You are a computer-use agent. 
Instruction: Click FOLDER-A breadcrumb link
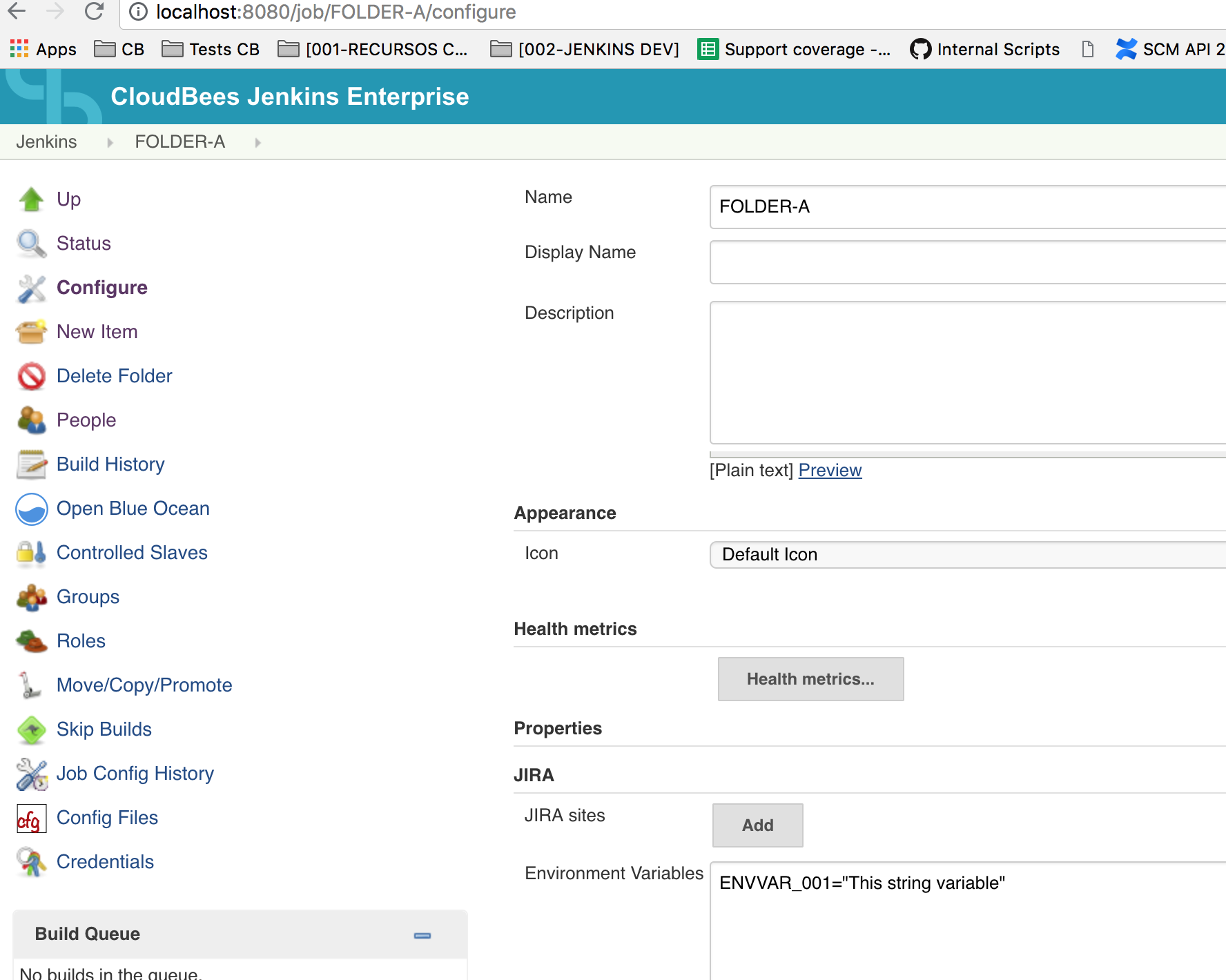(180, 142)
